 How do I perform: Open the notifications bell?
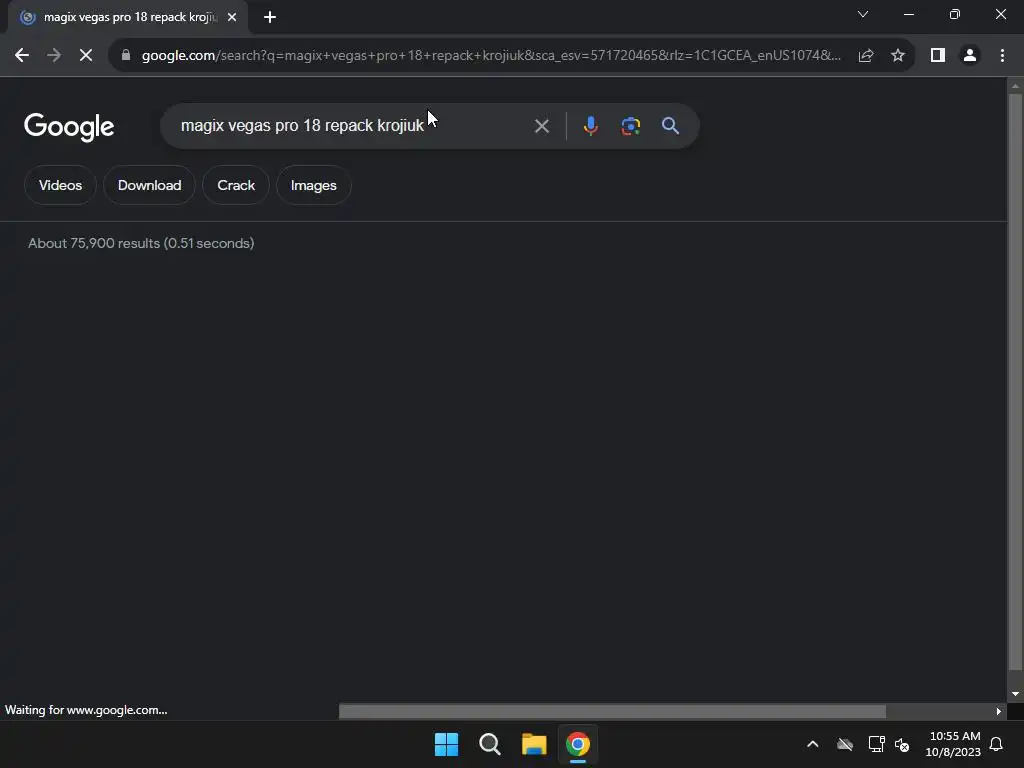(x=997, y=744)
